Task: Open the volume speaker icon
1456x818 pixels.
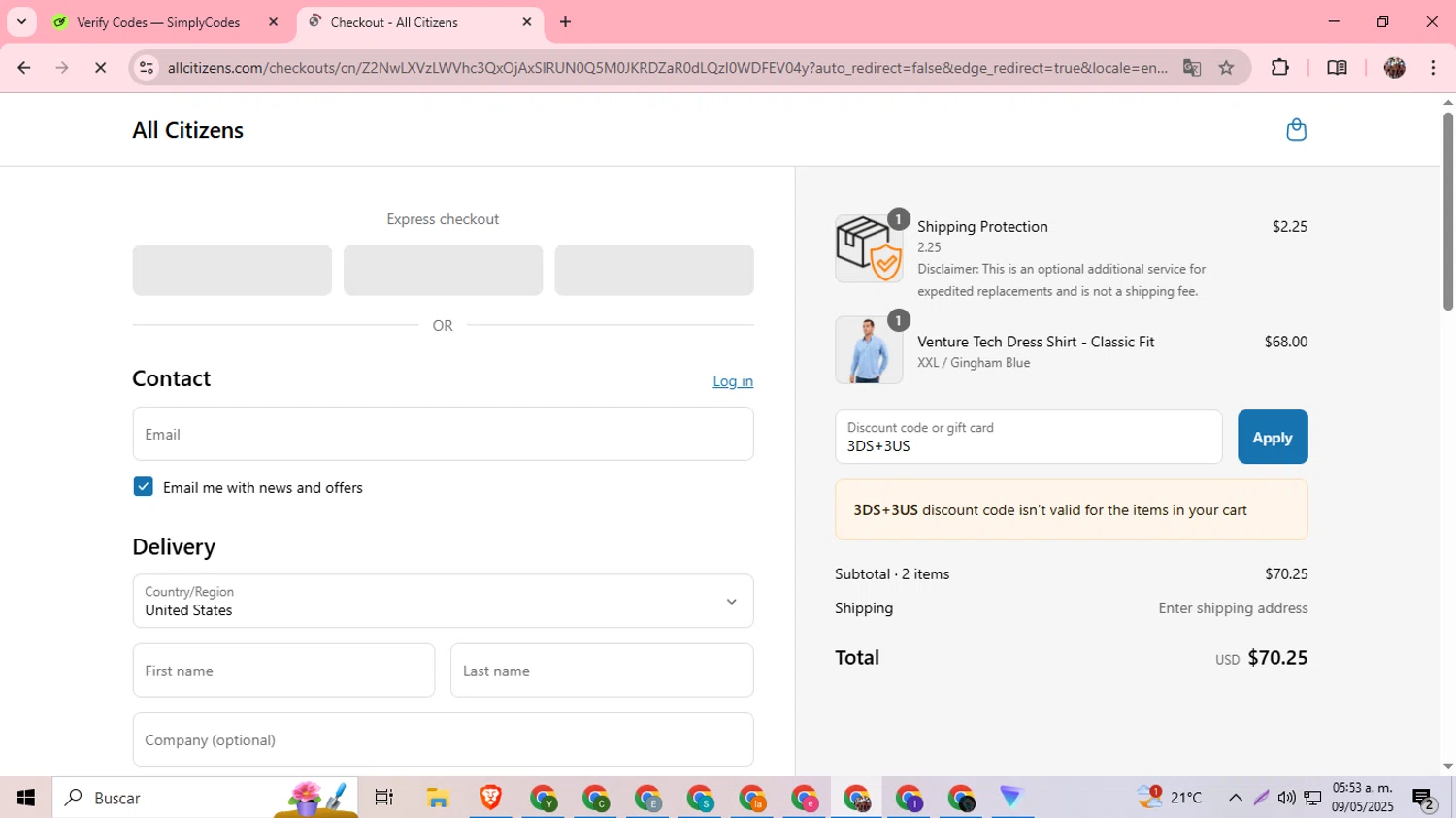Action: pyautogui.click(x=1286, y=798)
